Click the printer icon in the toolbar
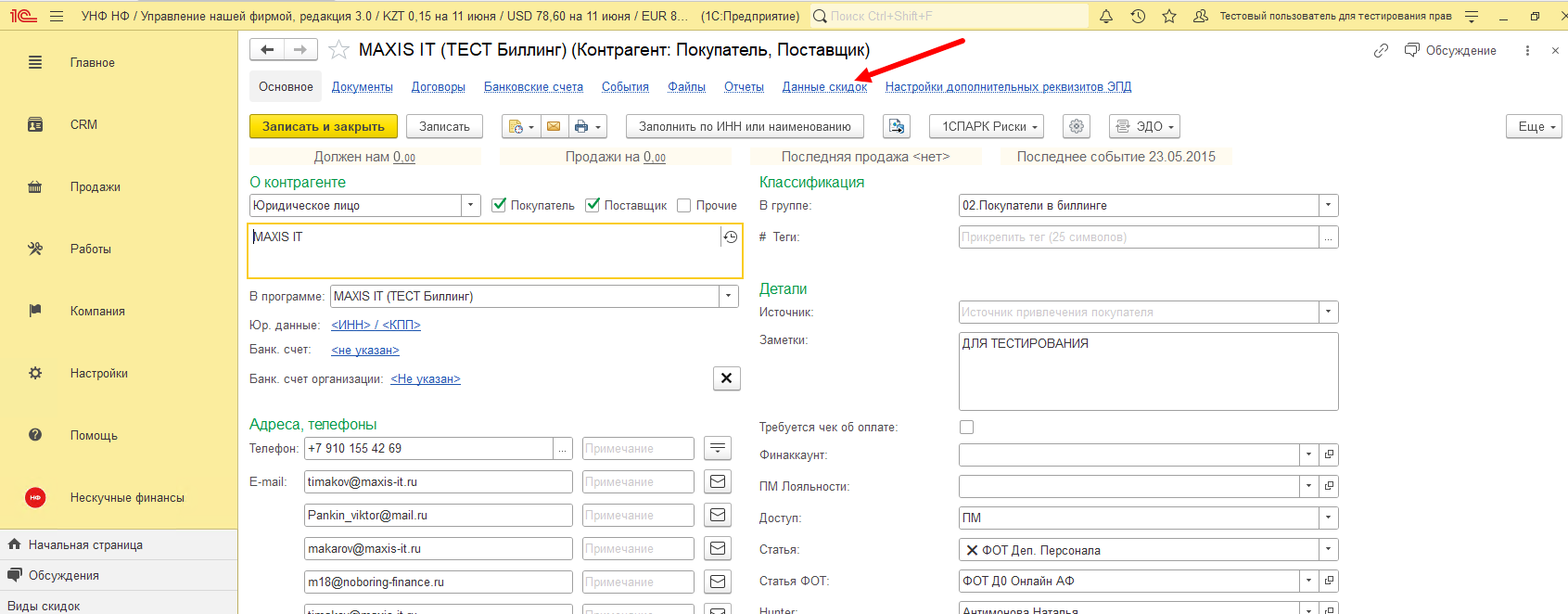The height and width of the screenshot is (614, 1568). (587, 126)
